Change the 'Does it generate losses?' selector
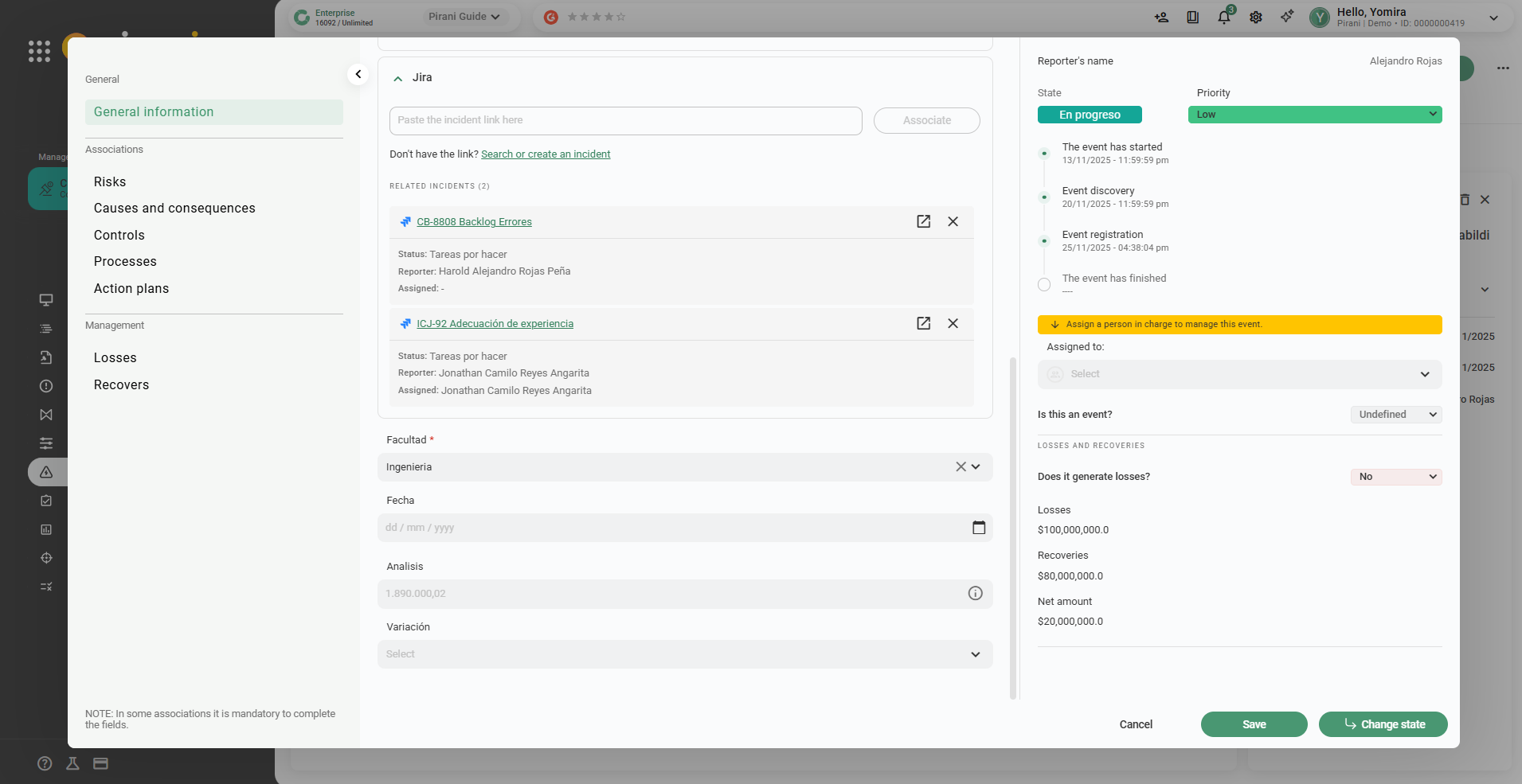The height and width of the screenshot is (784, 1522). pos(1395,477)
